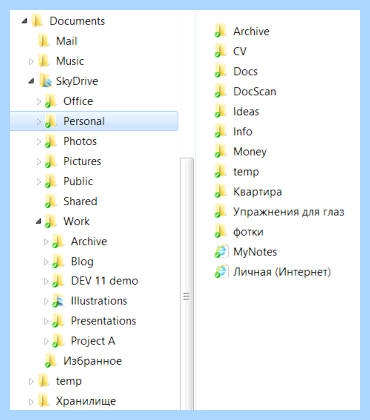Click the DocScan folder icon

pos(221,91)
